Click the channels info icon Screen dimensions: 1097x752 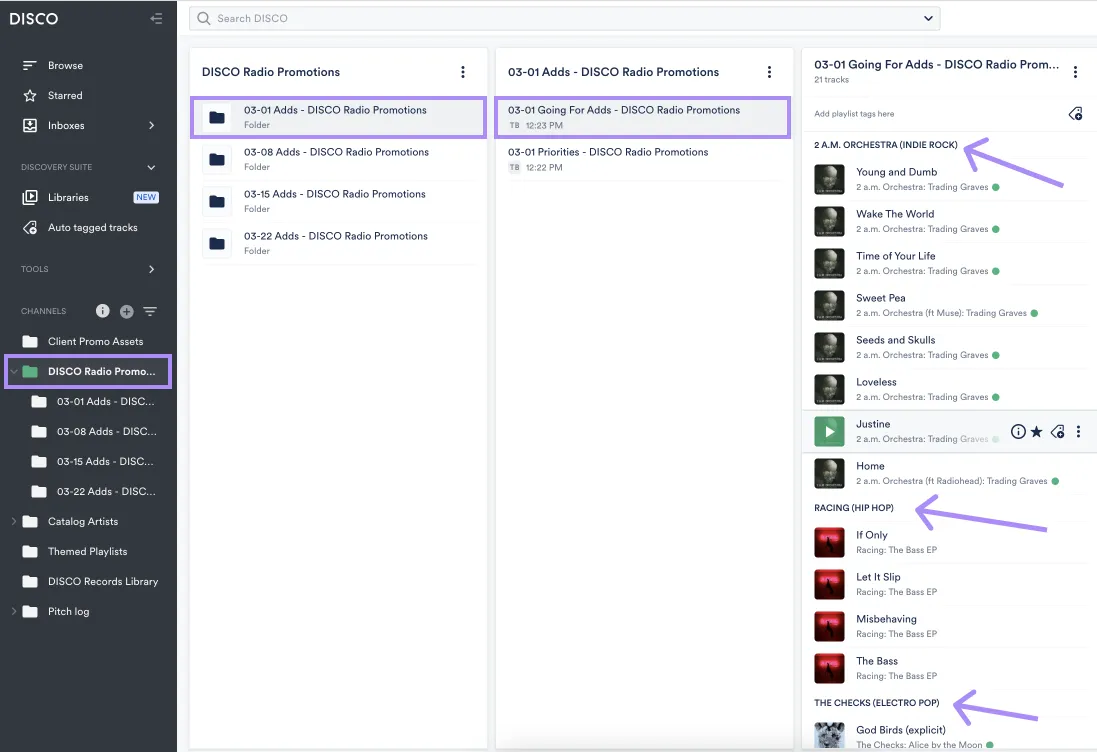[103, 311]
